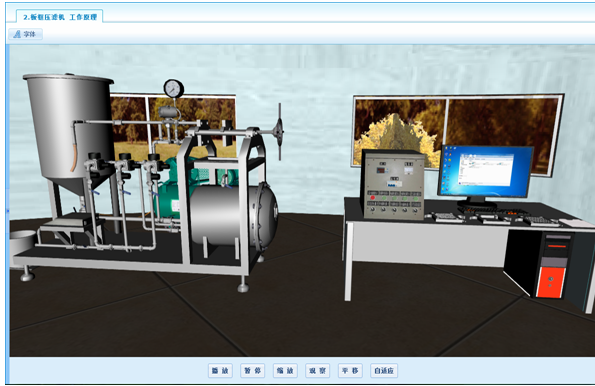The width and height of the screenshot is (595, 386).
Task: Click the 播放 play button
Action: tap(220, 370)
